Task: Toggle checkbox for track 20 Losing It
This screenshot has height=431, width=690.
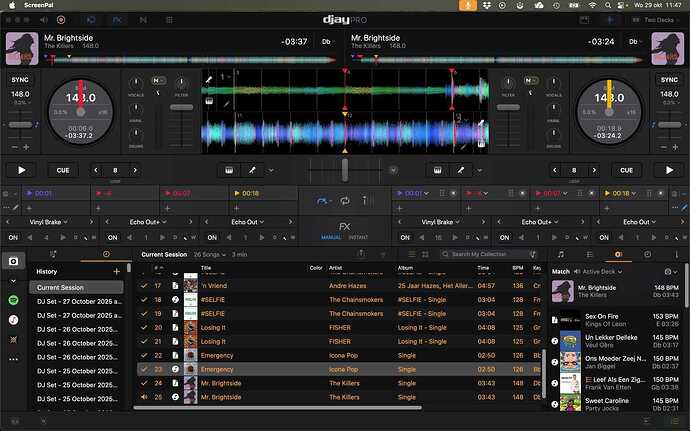Action: [x=143, y=327]
